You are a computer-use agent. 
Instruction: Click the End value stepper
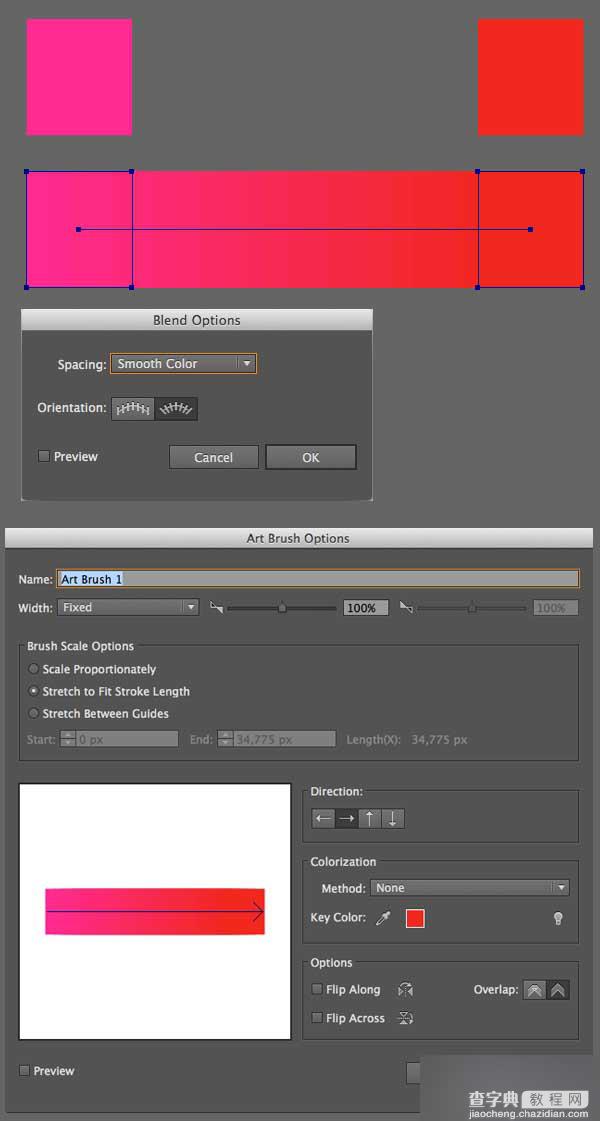pos(225,739)
